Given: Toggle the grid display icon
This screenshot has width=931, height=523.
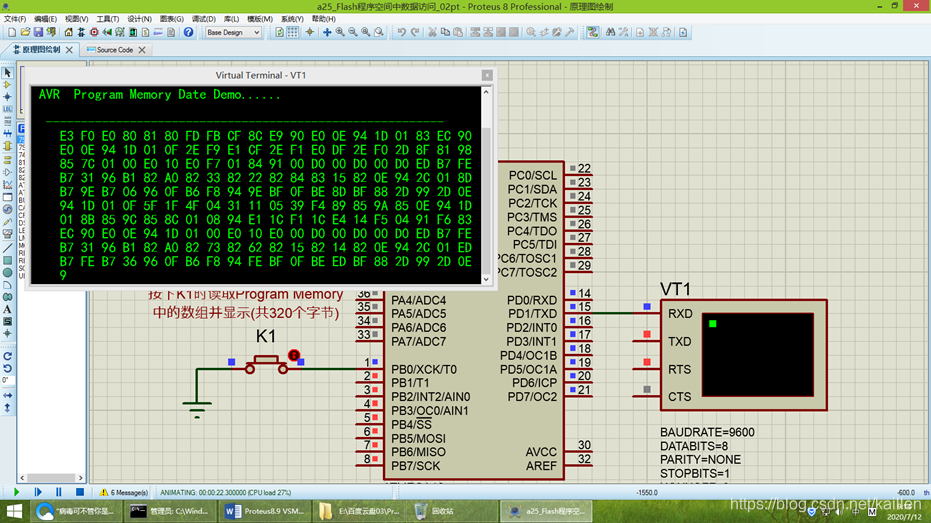Looking at the screenshot, I should 292,32.
